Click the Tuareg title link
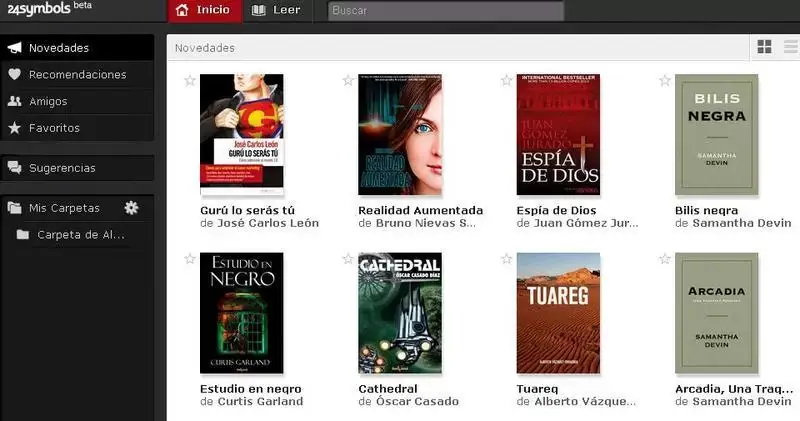The image size is (800, 421). coord(537,389)
